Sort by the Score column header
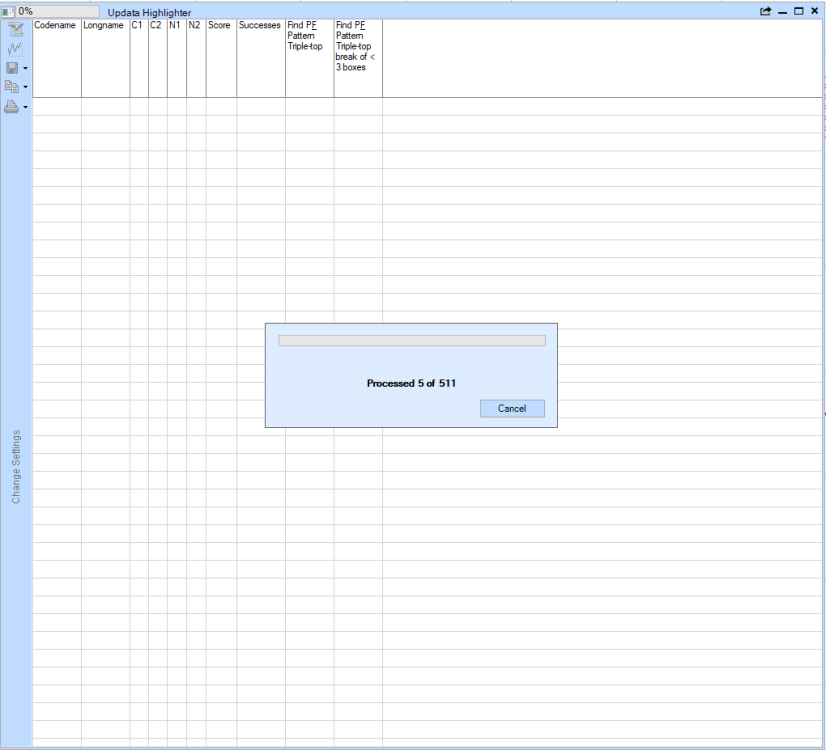This screenshot has width=826, height=750. 220,25
